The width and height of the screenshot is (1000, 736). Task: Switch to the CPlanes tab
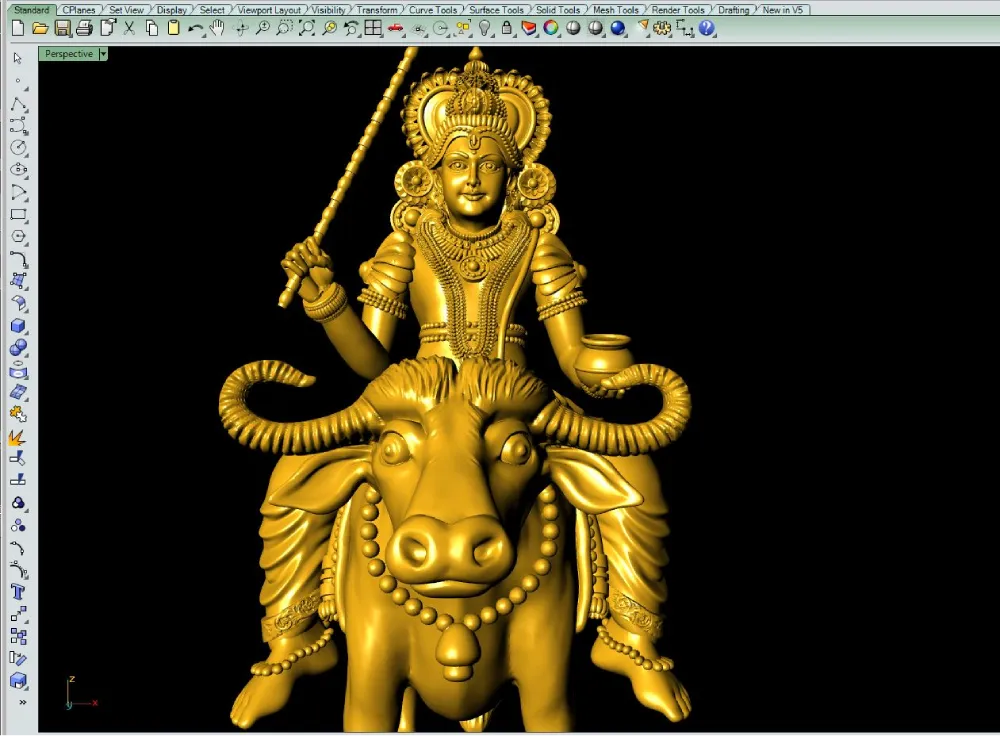click(x=79, y=10)
